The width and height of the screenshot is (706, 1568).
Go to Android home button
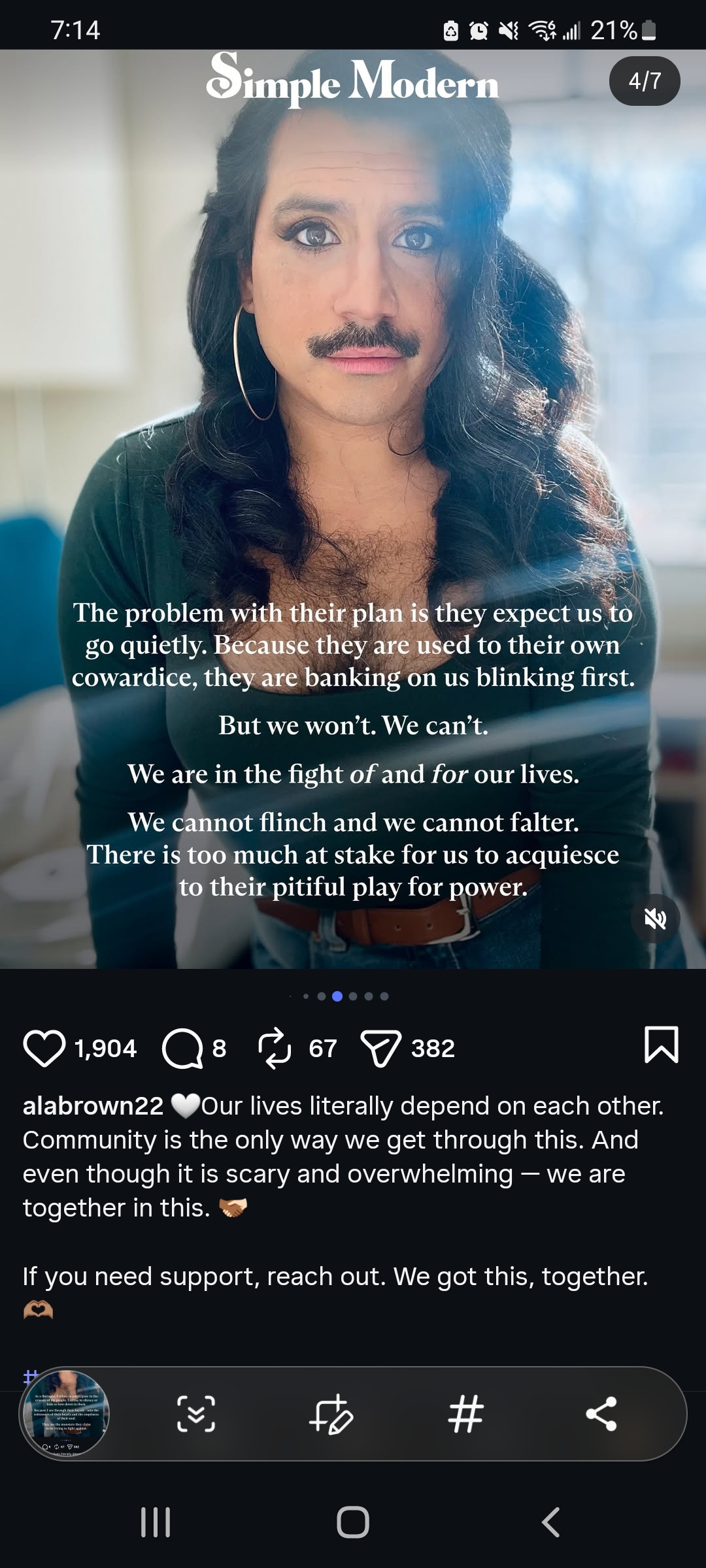(x=353, y=1522)
